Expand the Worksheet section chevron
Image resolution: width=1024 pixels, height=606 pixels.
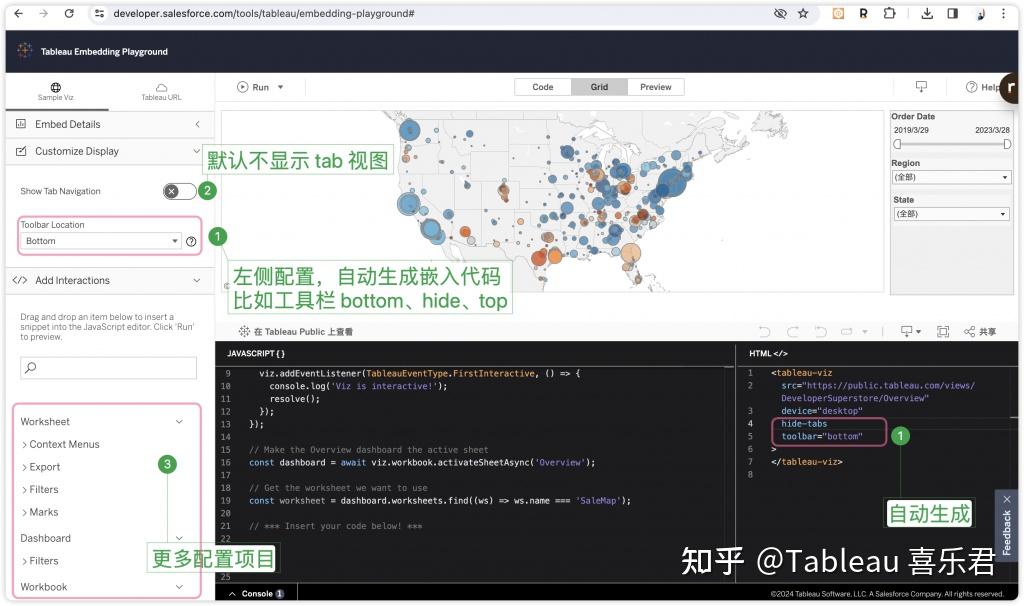pyautogui.click(x=179, y=421)
